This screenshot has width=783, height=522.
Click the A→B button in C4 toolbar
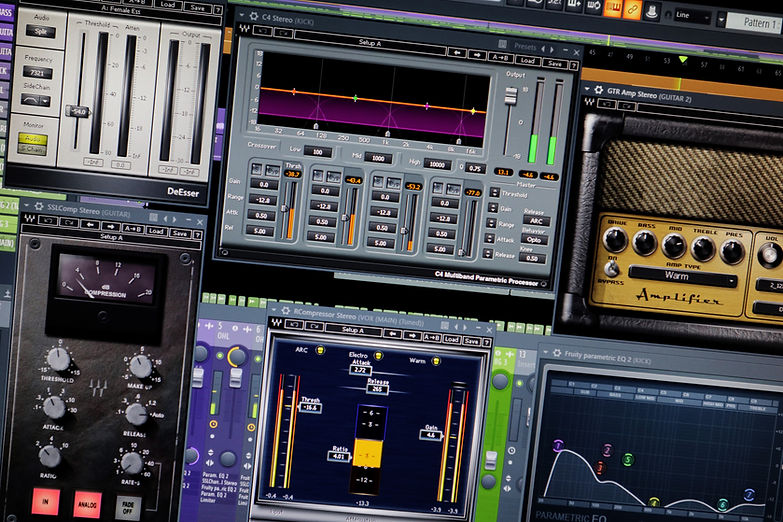click(x=500, y=57)
